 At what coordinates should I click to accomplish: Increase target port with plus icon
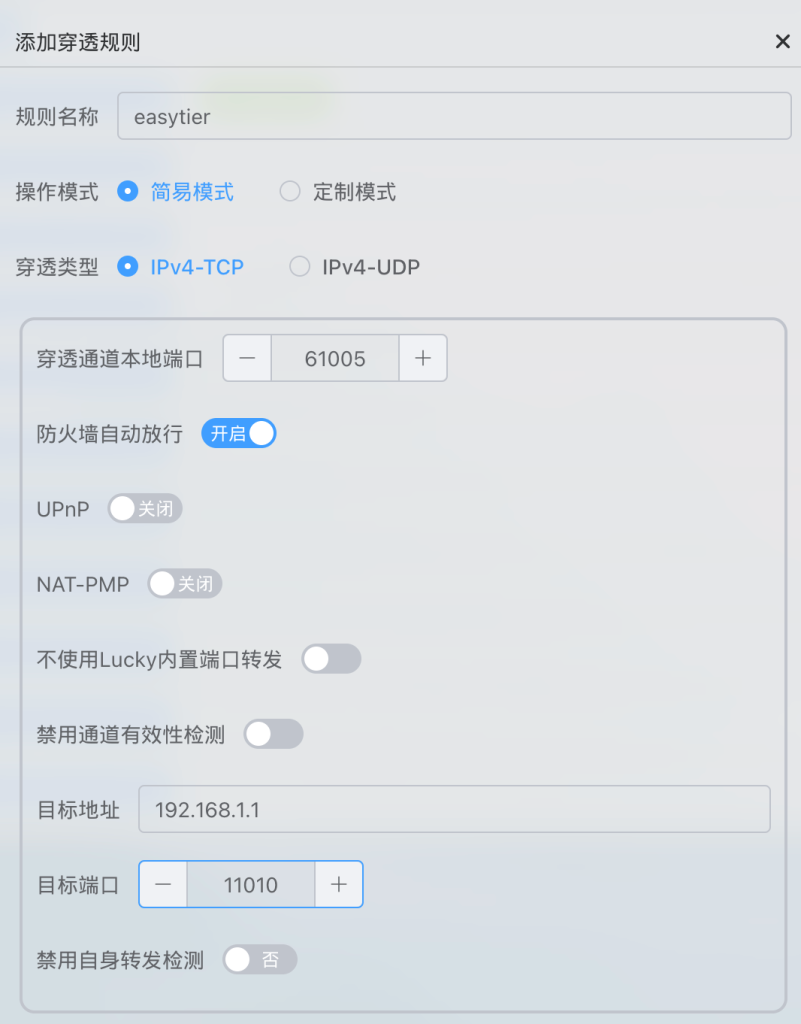pos(339,885)
